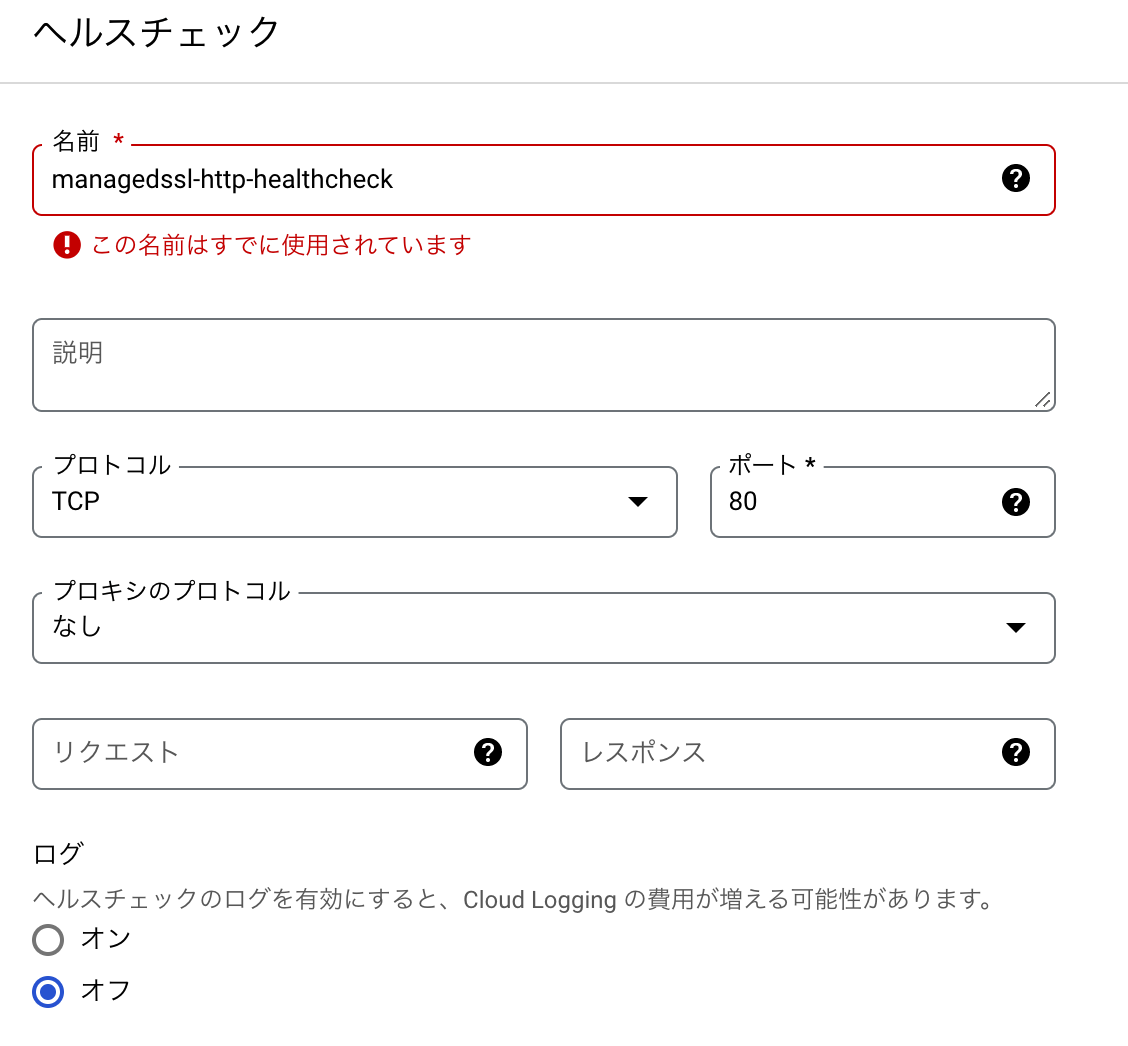Show help for the リクエスト input

click(488, 753)
